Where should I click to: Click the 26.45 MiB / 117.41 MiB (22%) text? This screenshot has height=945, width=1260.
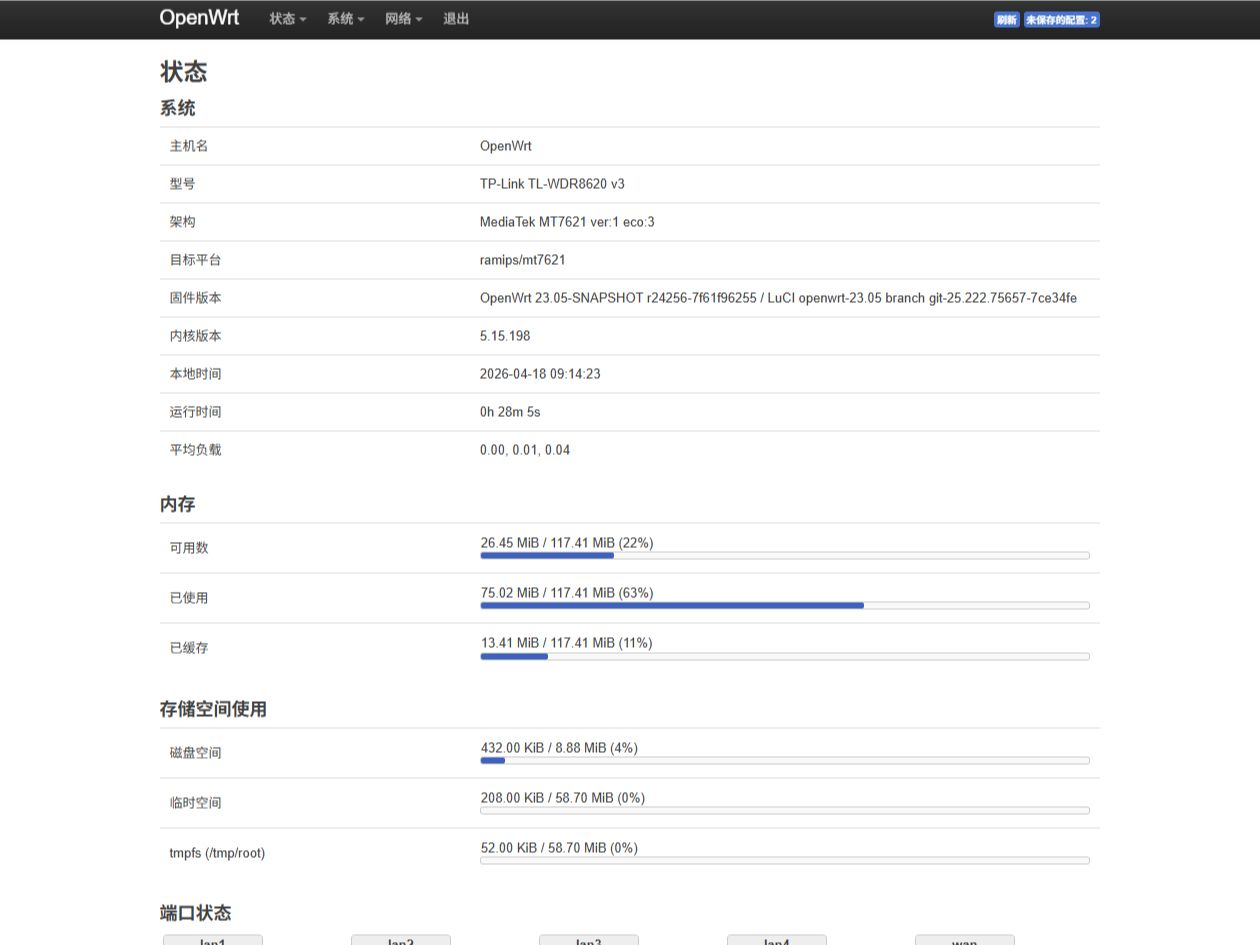coord(567,543)
